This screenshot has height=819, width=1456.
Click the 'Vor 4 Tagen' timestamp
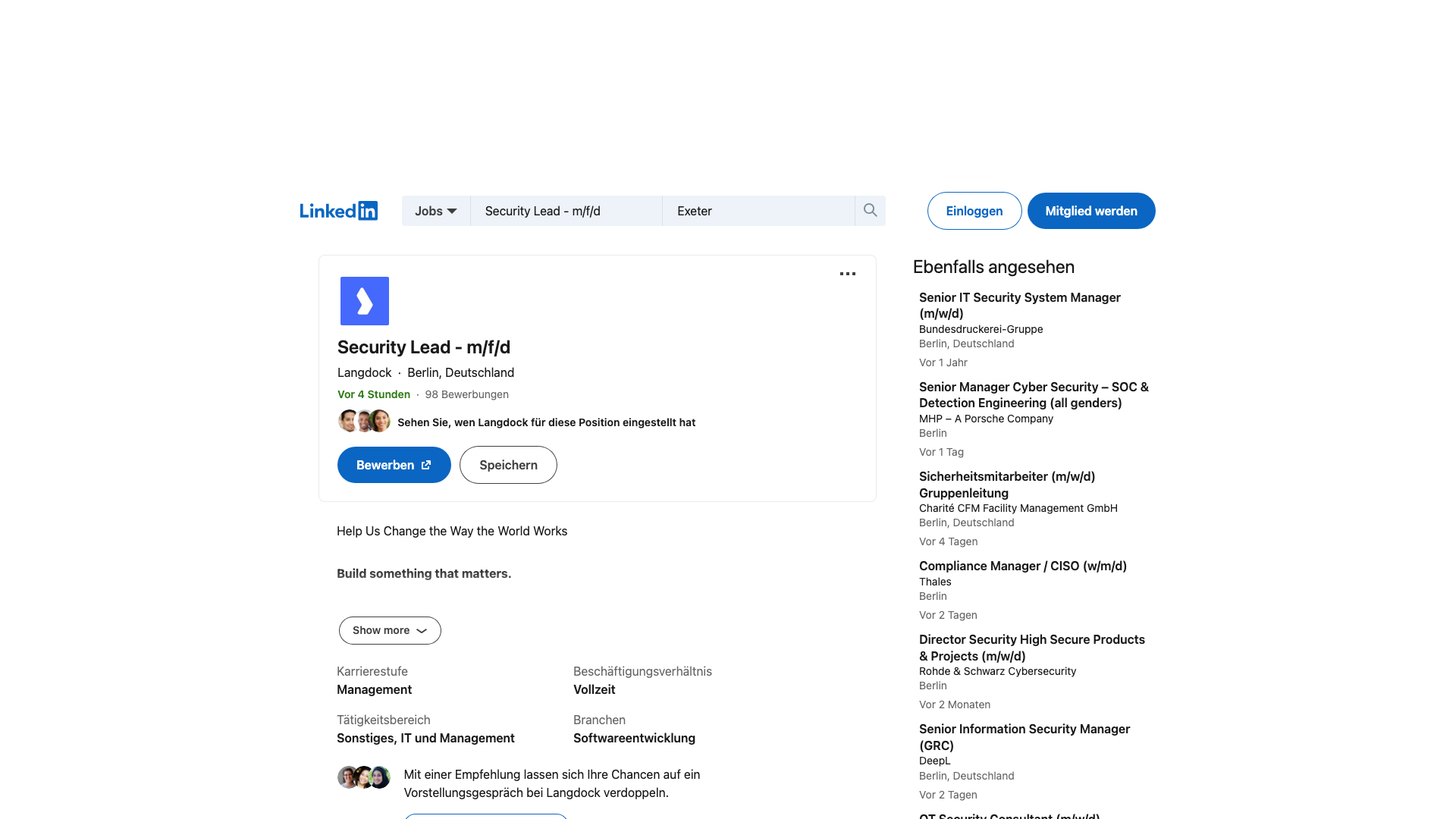pyautogui.click(x=949, y=541)
